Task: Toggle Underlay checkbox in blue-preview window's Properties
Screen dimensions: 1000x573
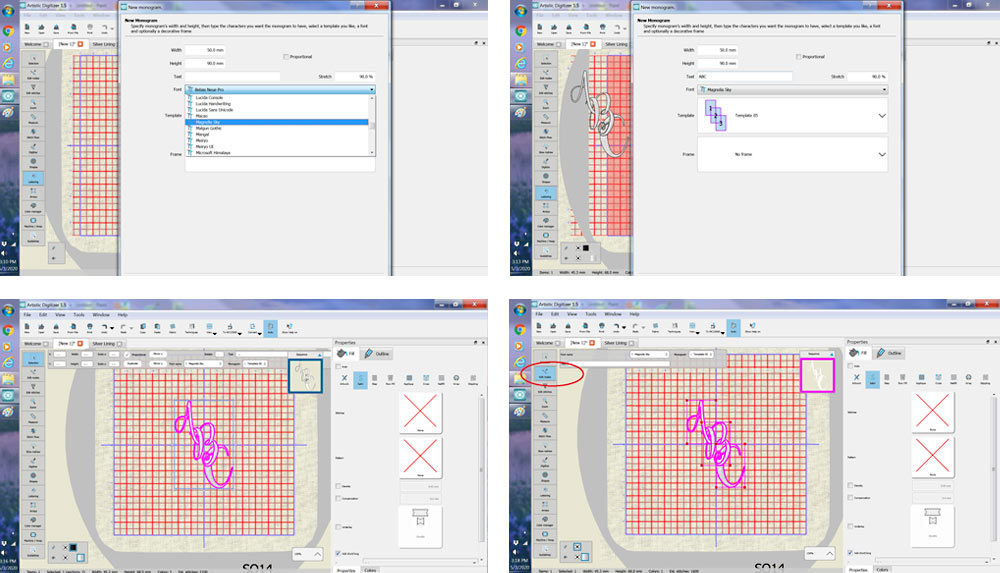Action: point(338,526)
